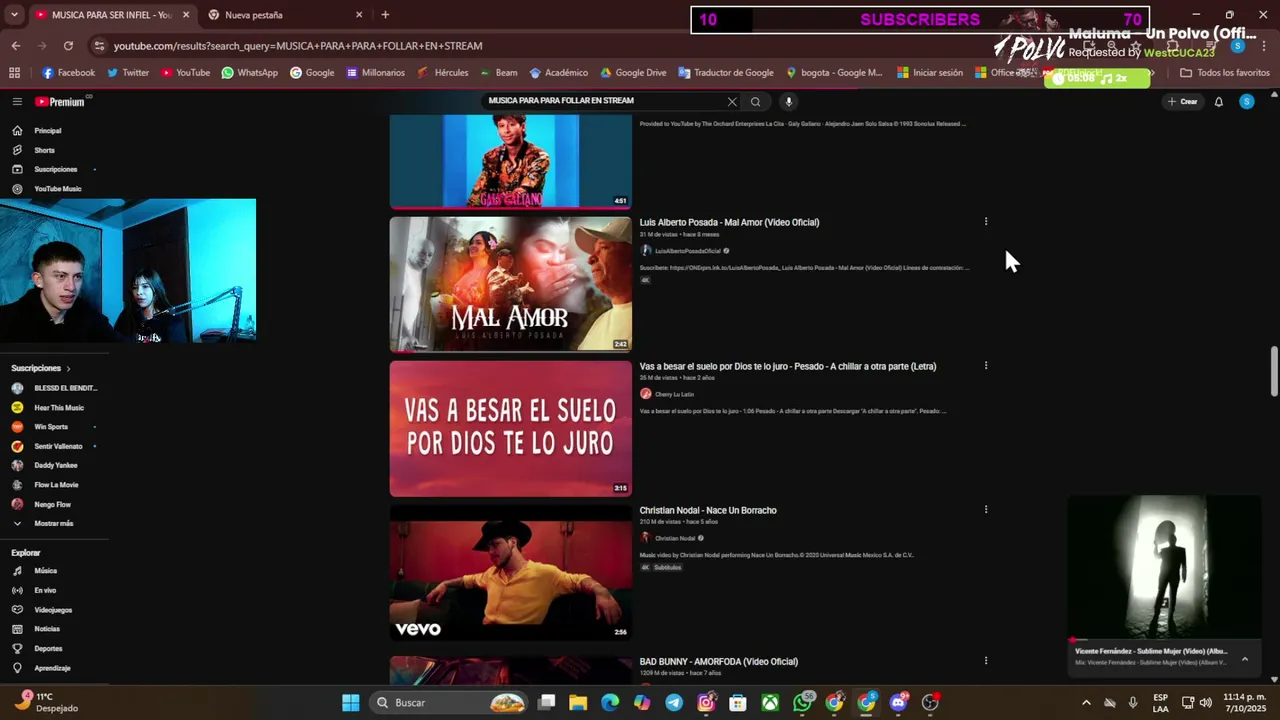Expand the Suscripciones section header
Viewport: 1280px width, 720px height.
(x=41, y=368)
